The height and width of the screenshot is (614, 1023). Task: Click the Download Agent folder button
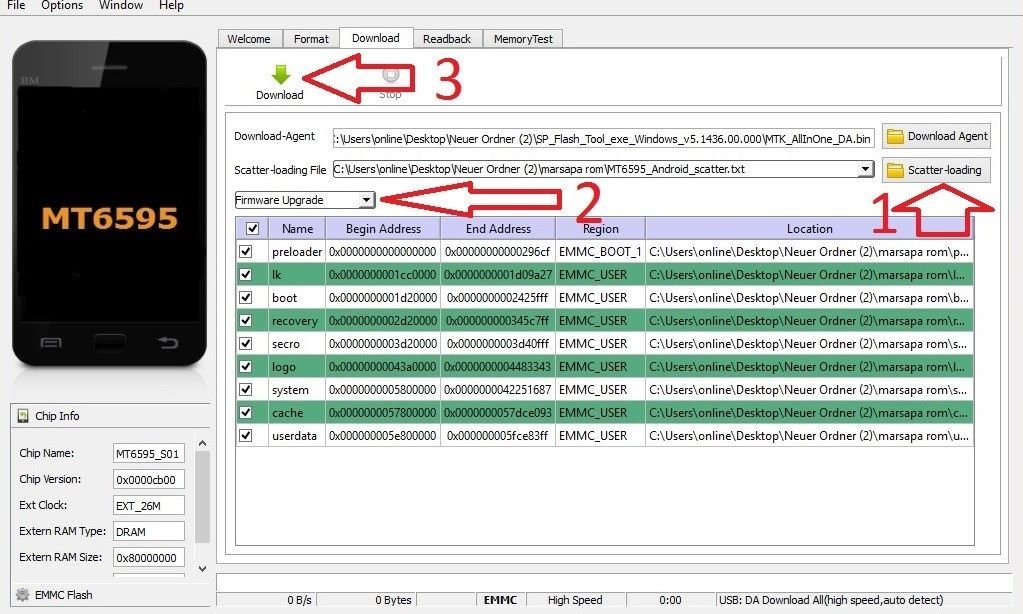click(x=936, y=136)
